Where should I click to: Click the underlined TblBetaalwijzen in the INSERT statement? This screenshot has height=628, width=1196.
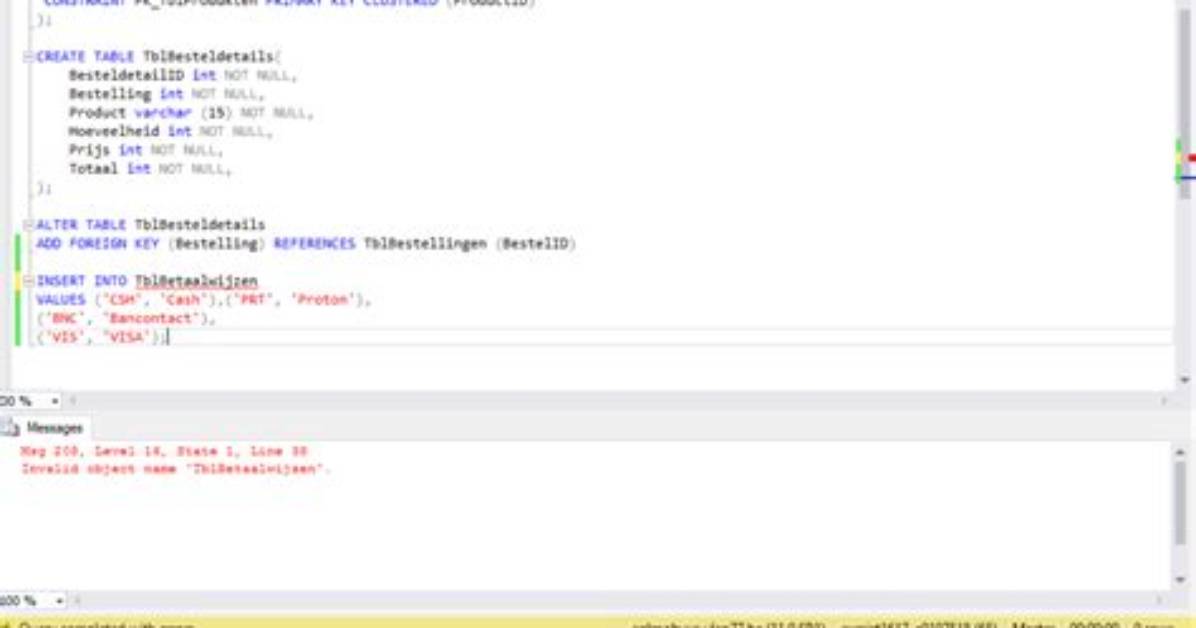196,281
